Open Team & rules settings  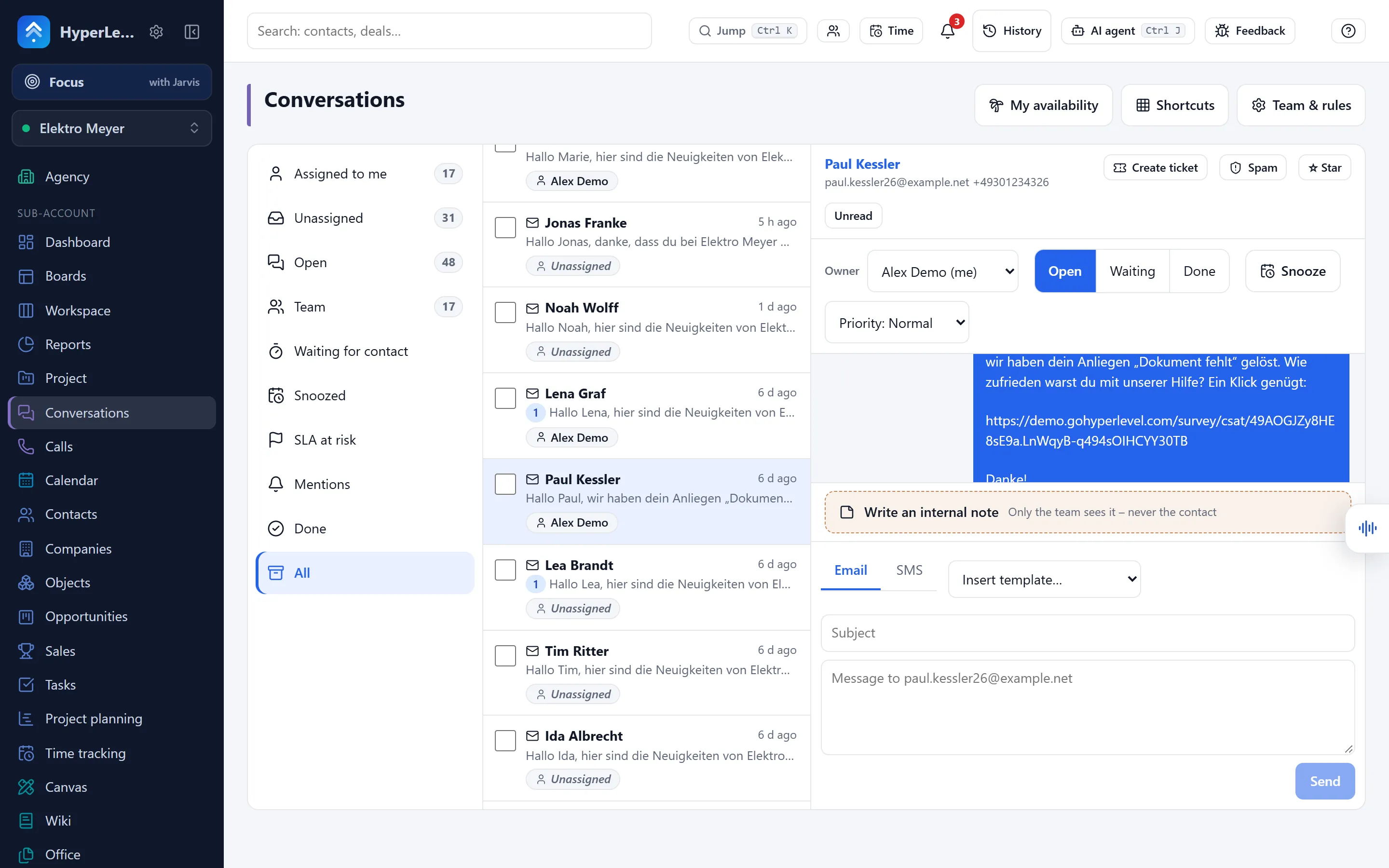click(x=1301, y=105)
